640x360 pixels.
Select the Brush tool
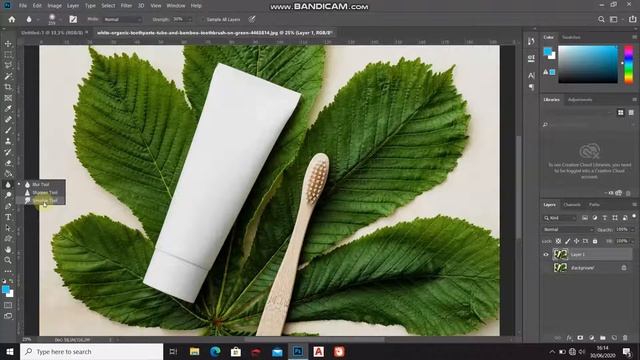click(8, 130)
